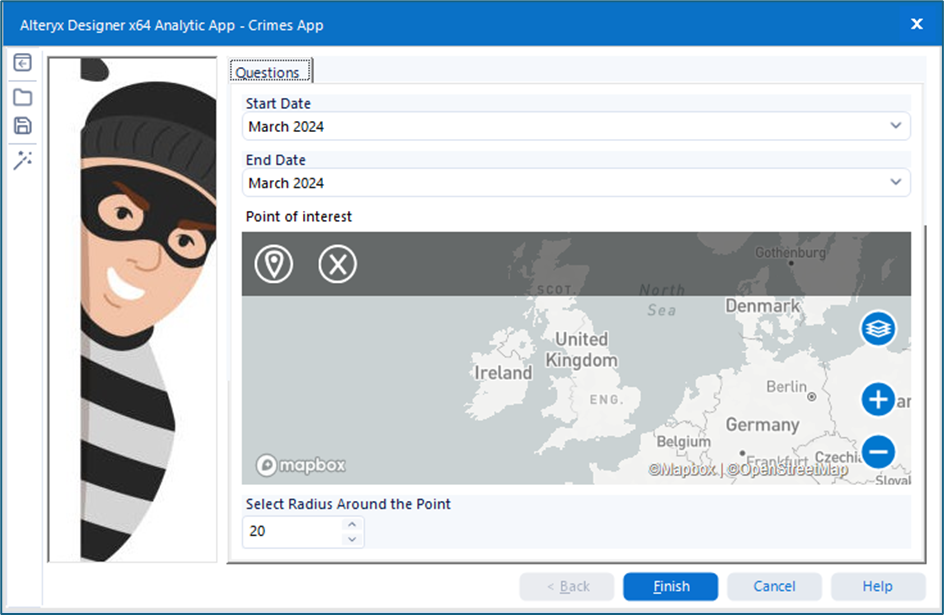Click the End Date label
The width and height of the screenshot is (944, 615).
click(276, 160)
